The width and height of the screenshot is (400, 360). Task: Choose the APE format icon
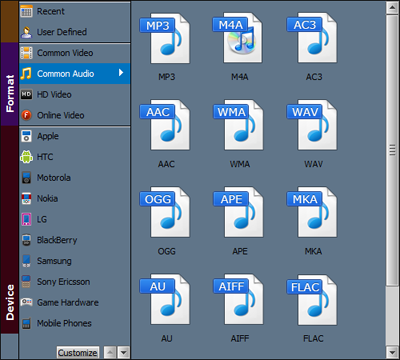pyautogui.click(x=238, y=213)
